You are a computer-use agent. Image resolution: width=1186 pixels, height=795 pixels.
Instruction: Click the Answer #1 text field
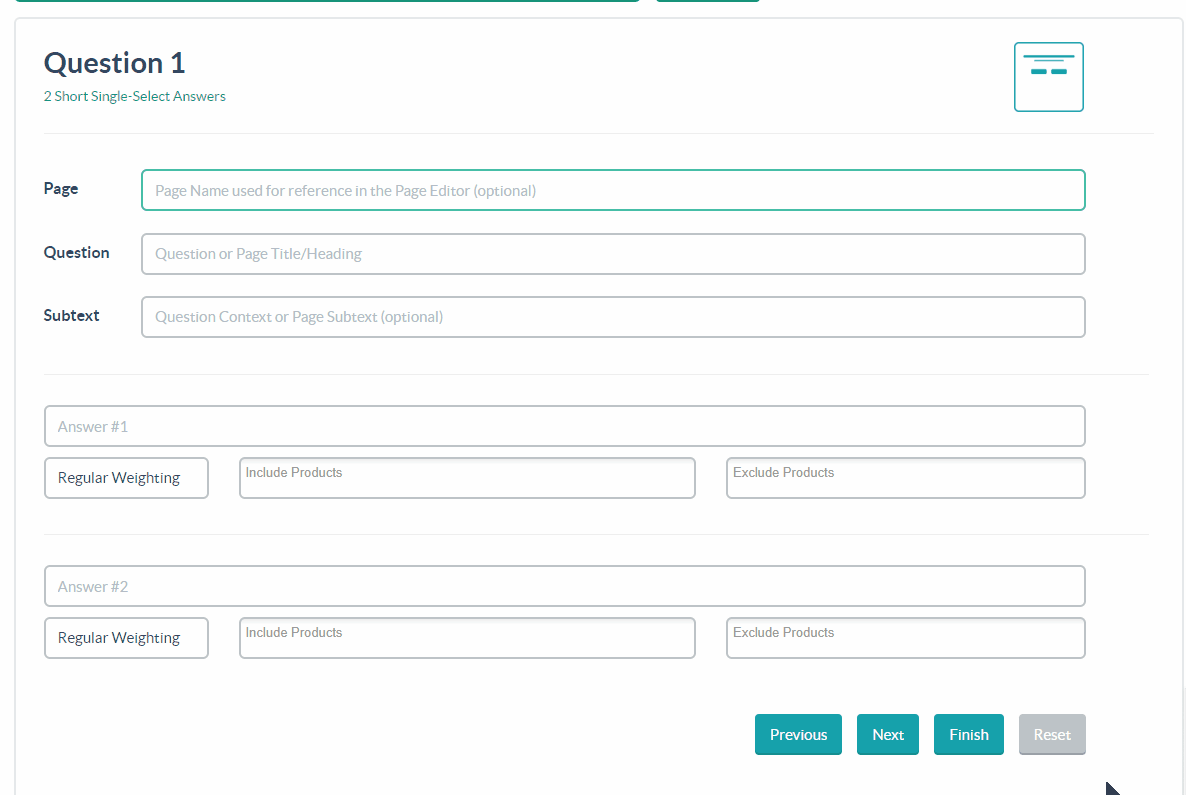564,426
